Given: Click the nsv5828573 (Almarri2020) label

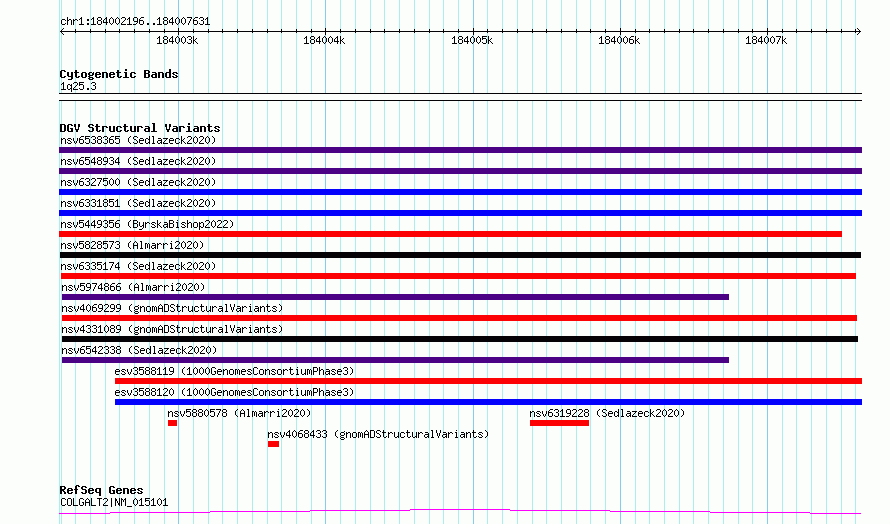Looking at the screenshot, I should [132, 245].
